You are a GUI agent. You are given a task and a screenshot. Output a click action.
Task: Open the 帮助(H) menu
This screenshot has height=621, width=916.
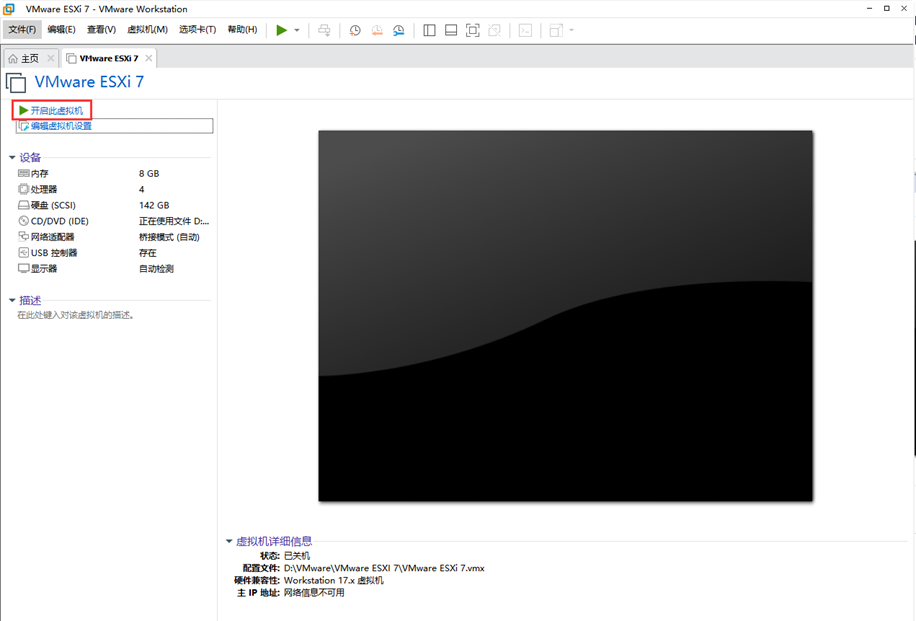(x=242, y=30)
